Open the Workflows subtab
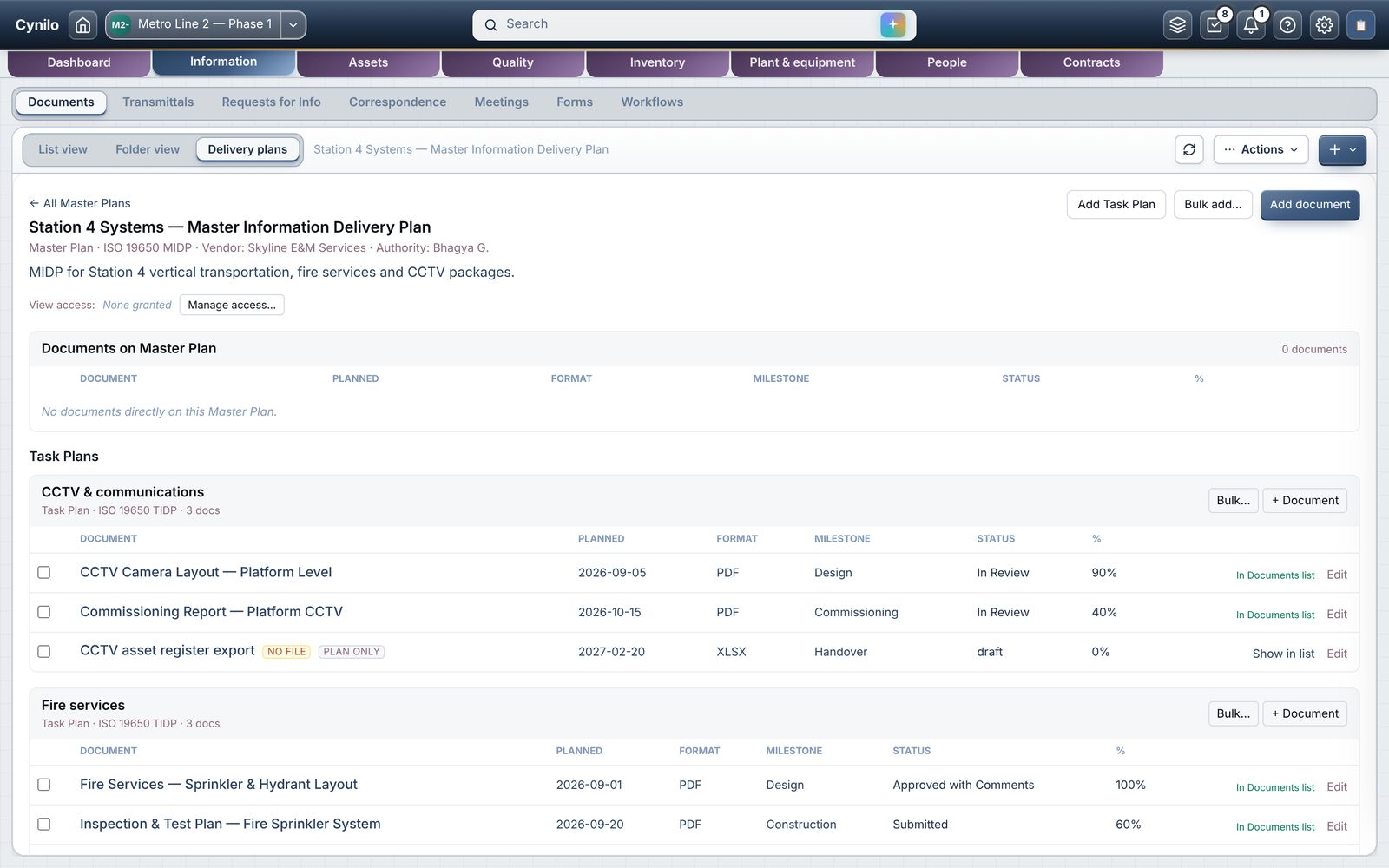The height and width of the screenshot is (868, 1389). (652, 102)
